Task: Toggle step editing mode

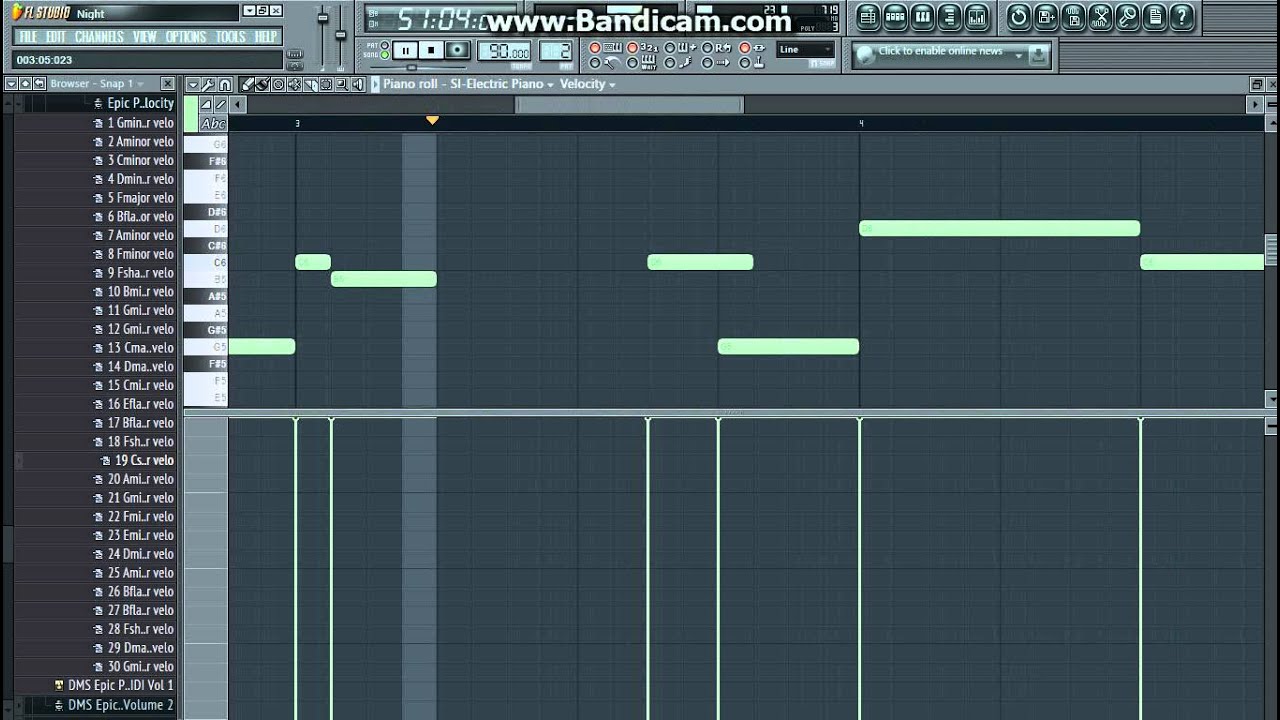Action: click(670, 63)
